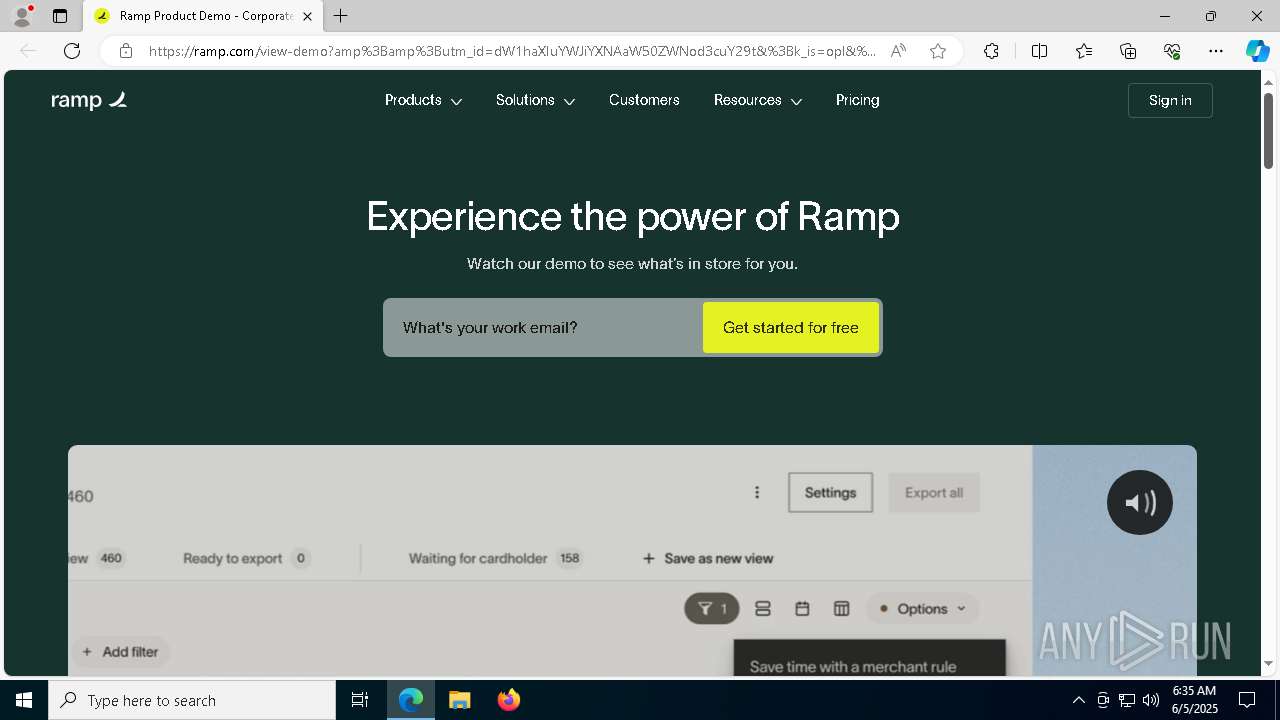The image size is (1280, 720).
Task: Open the taskbar clock and date
Action: point(1194,700)
